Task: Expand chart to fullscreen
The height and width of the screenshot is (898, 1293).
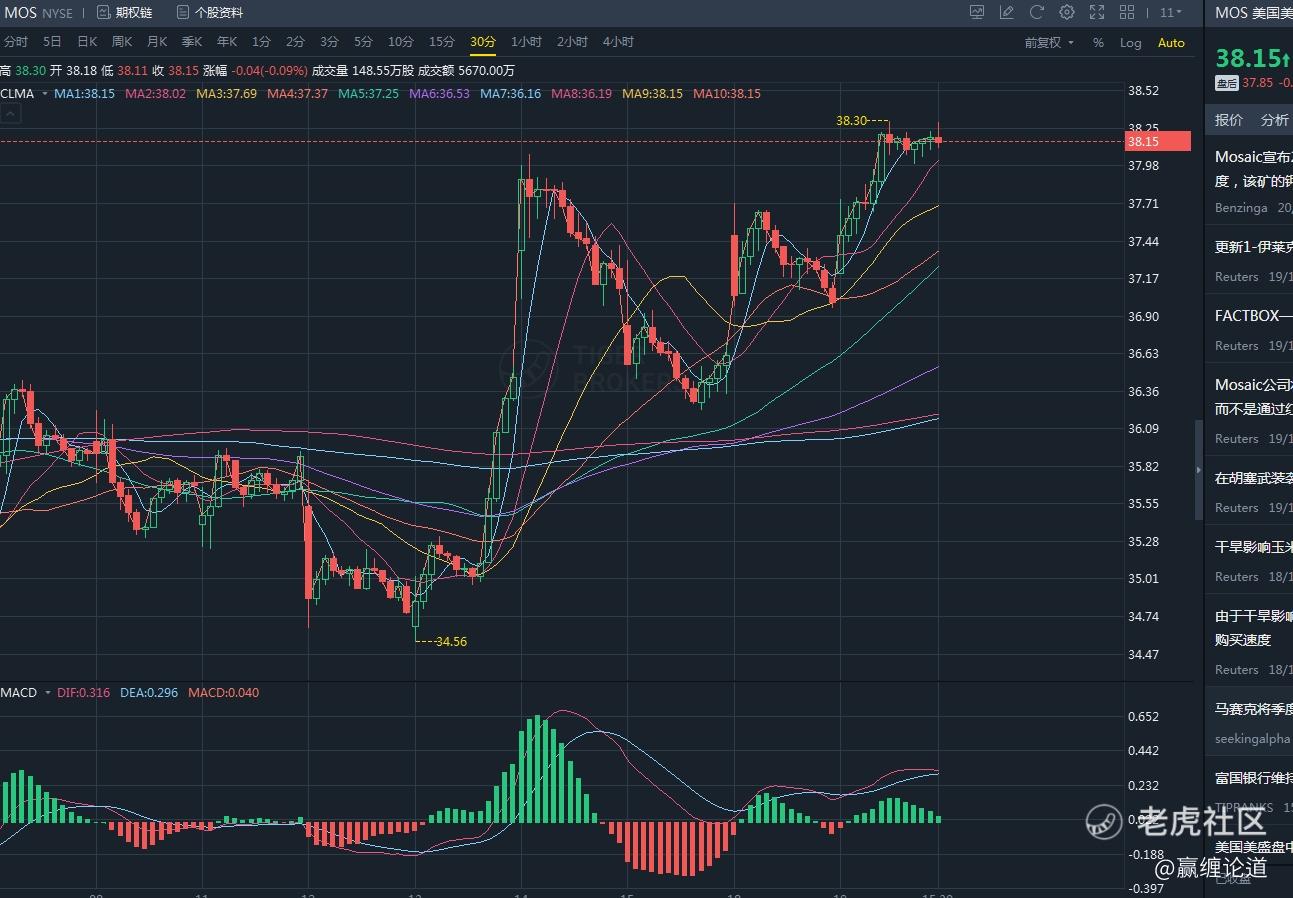Action: (1097, 13)
